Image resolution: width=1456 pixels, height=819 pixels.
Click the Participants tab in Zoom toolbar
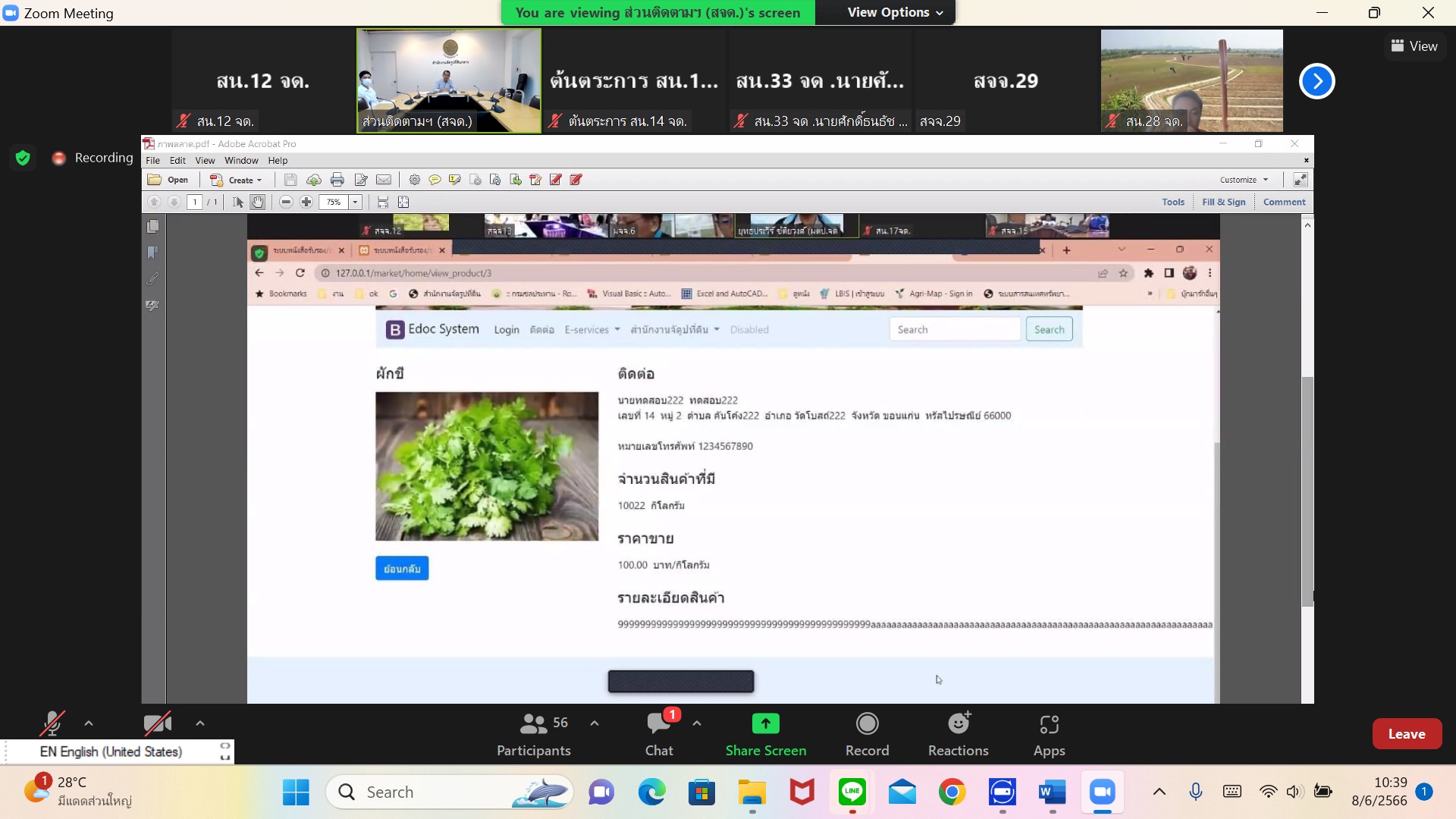point(533,733)
